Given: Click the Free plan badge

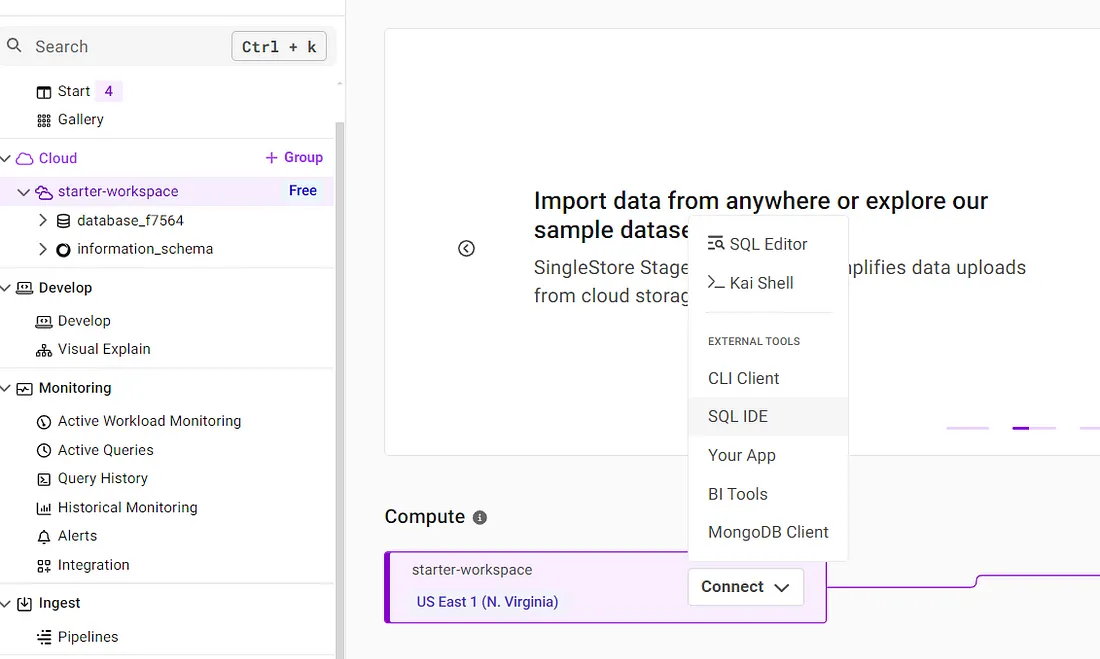Looking at the screenshot, I should point(303,191).
